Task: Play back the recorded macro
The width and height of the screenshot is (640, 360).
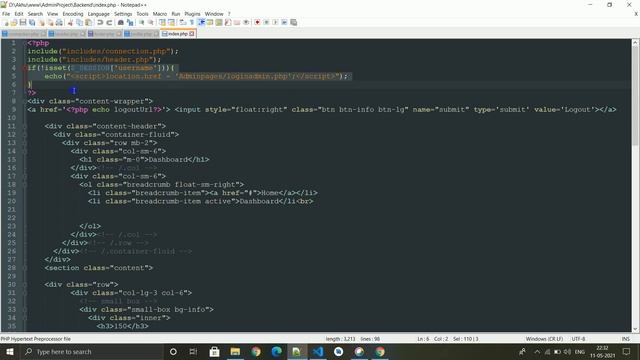Action: [x=275, y=22]
